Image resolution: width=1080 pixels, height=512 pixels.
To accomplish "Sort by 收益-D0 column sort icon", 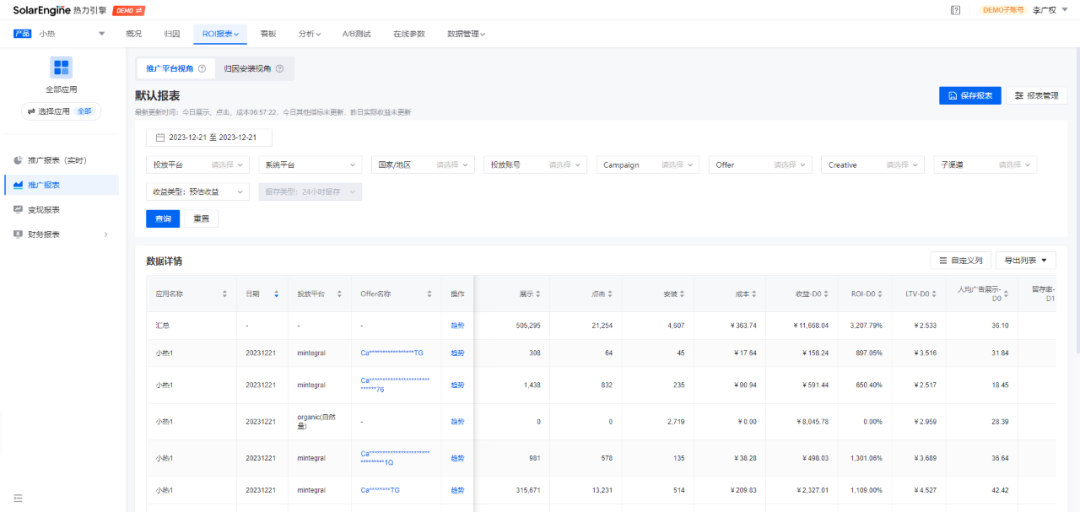I will [x=827, y=294].
